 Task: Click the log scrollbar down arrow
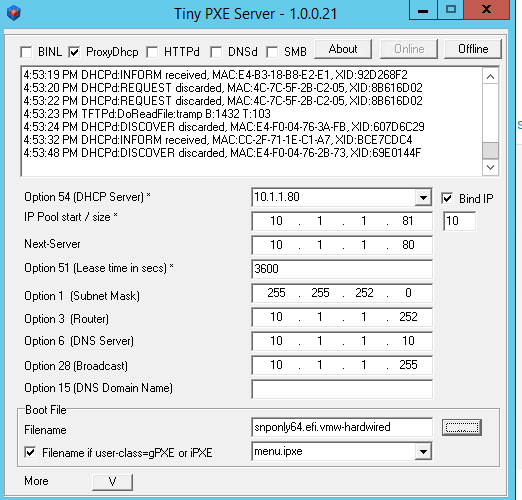pyautogui.click(x=490, y=167)
